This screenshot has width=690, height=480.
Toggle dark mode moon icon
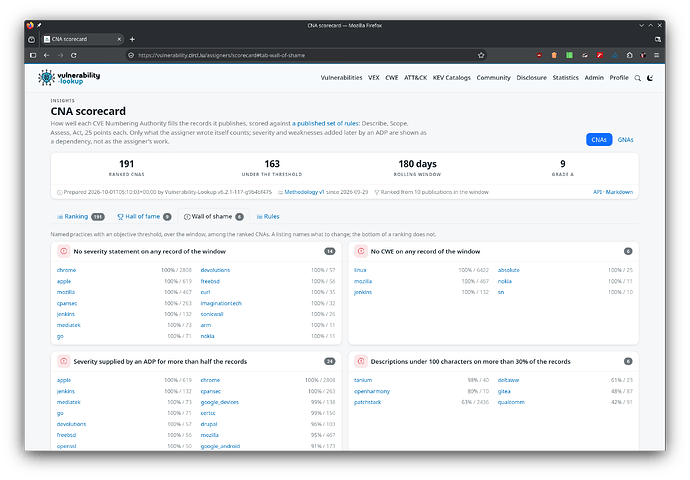click(650, 78)
